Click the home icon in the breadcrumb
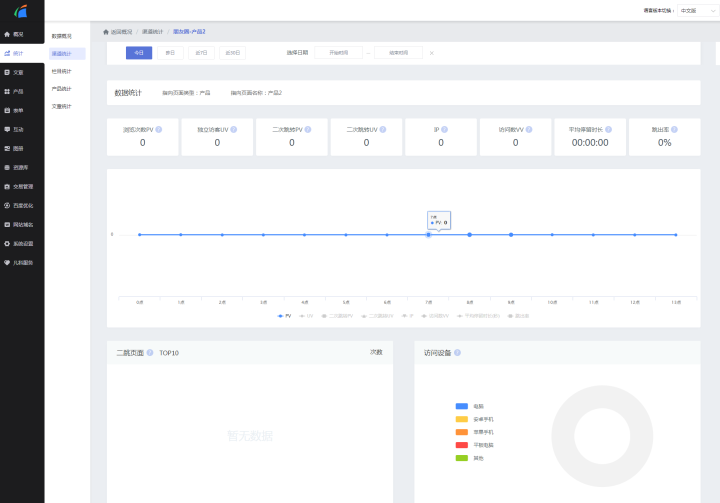Viewport: 720px width, 503px height. click(106, 32)
